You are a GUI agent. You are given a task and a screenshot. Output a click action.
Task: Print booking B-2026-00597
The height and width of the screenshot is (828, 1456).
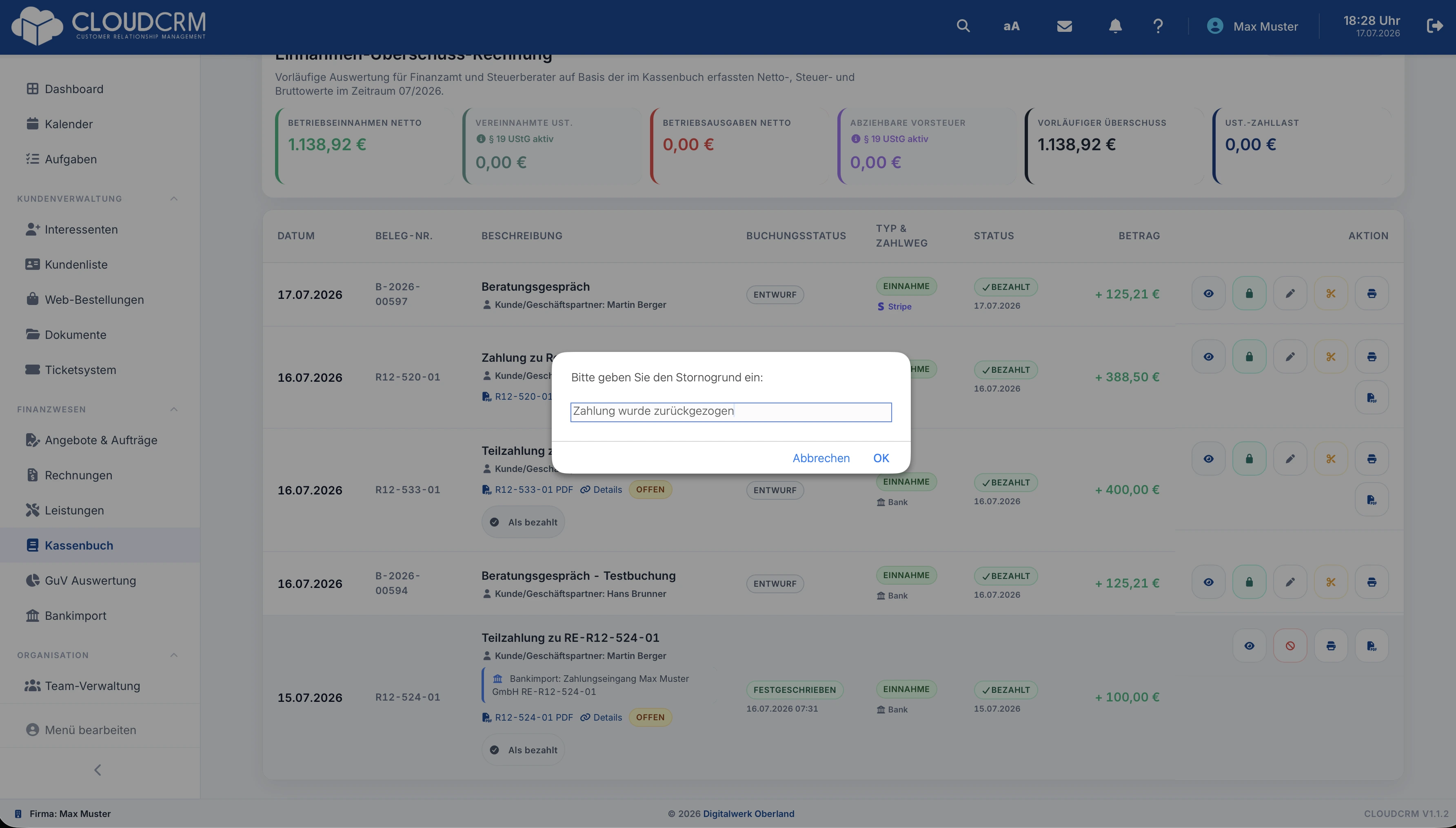[x=1372, y=294]
